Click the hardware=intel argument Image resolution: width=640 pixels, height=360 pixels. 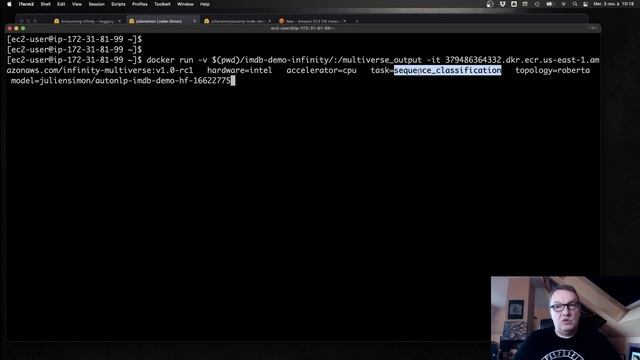(x=239, y=70)
